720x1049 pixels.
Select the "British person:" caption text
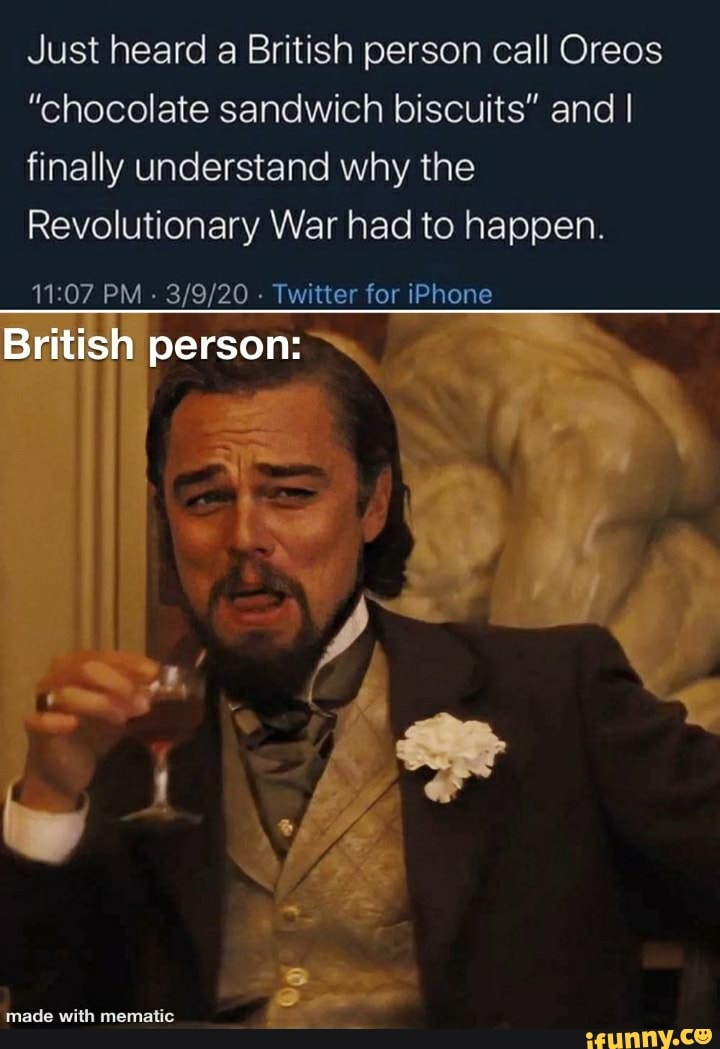(x=152, y=346)
